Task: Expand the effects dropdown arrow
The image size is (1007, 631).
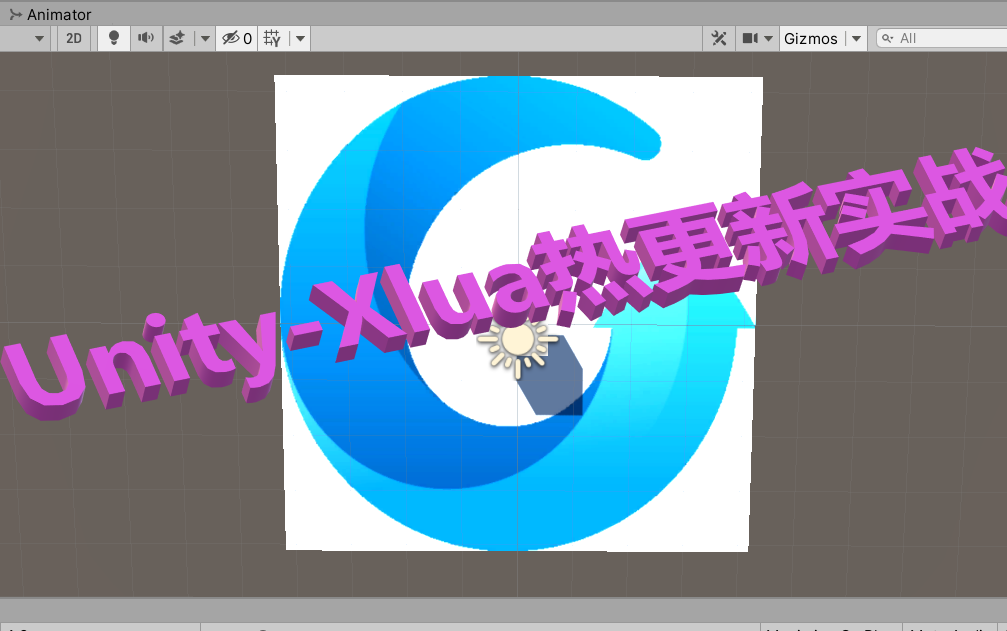Action: click(x=204, y=38)
